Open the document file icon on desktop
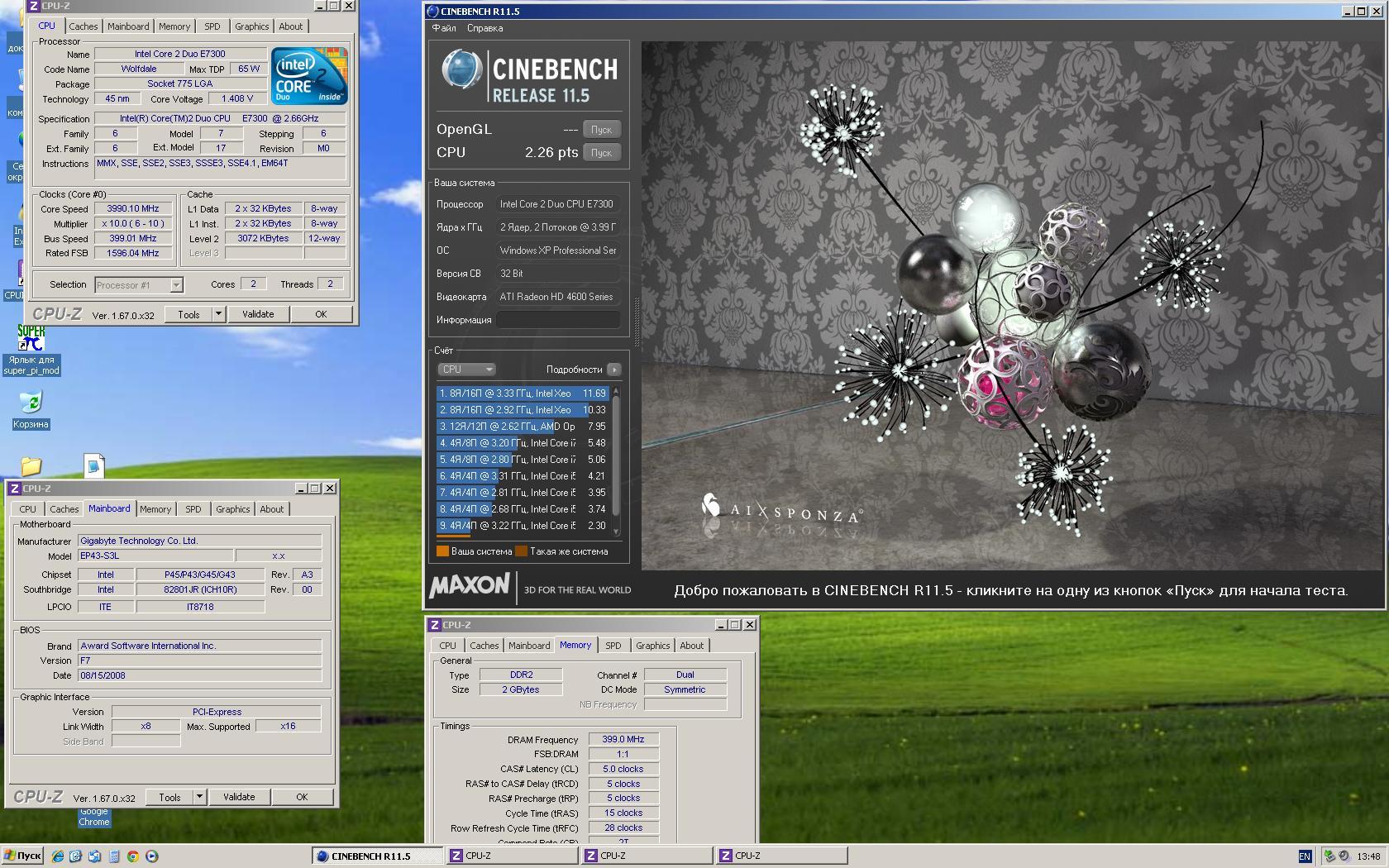The height and width of the screenshot is (868, 1389). [x=94, y=466]
